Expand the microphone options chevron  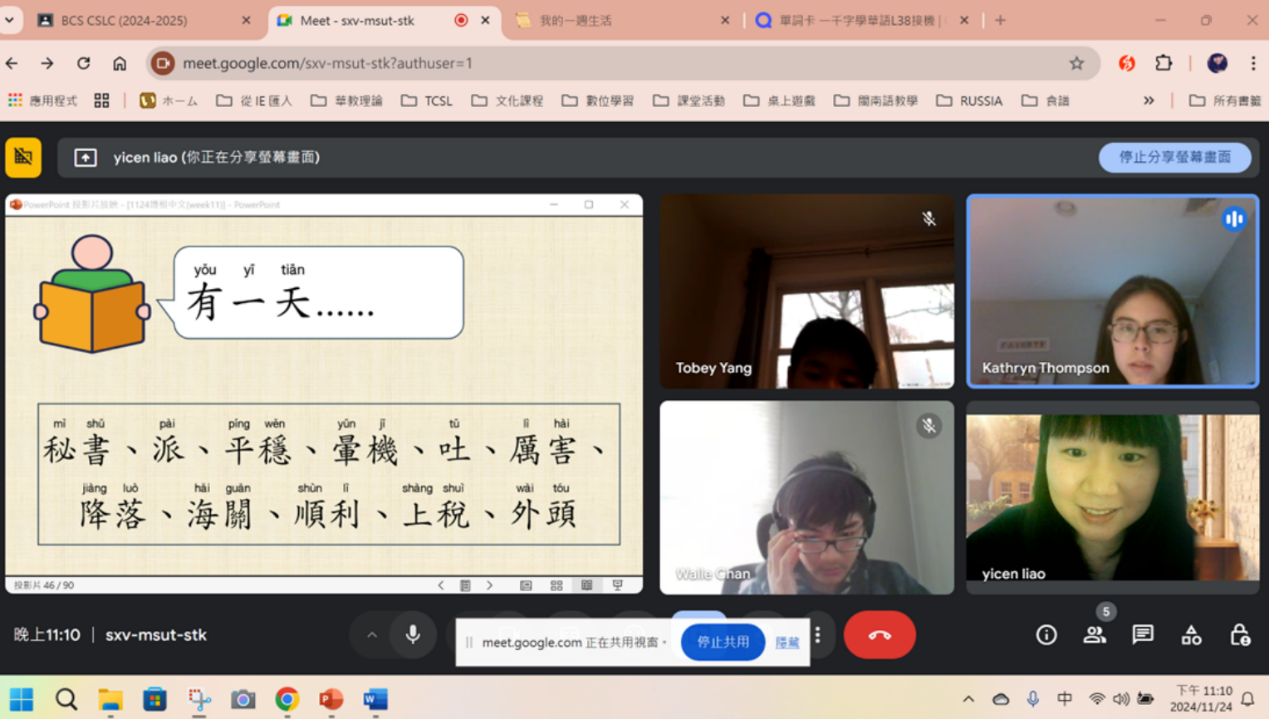pos(372,634)
